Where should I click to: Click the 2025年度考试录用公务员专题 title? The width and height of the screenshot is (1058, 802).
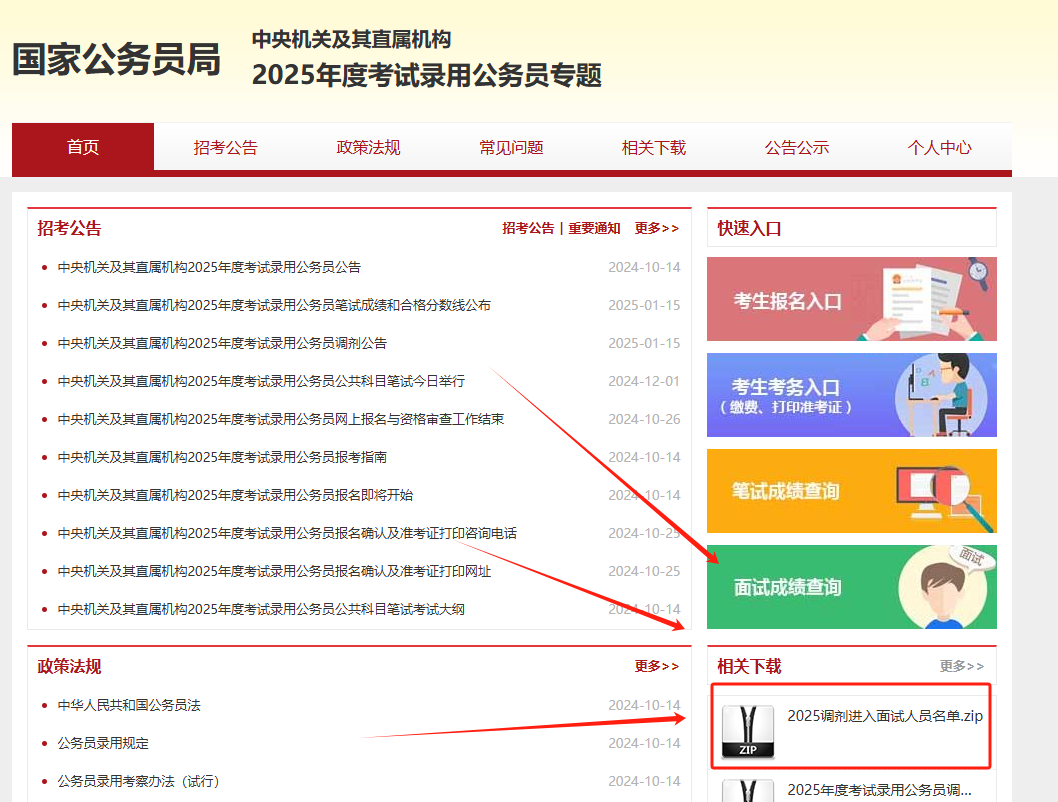click(x=426, y=75)
